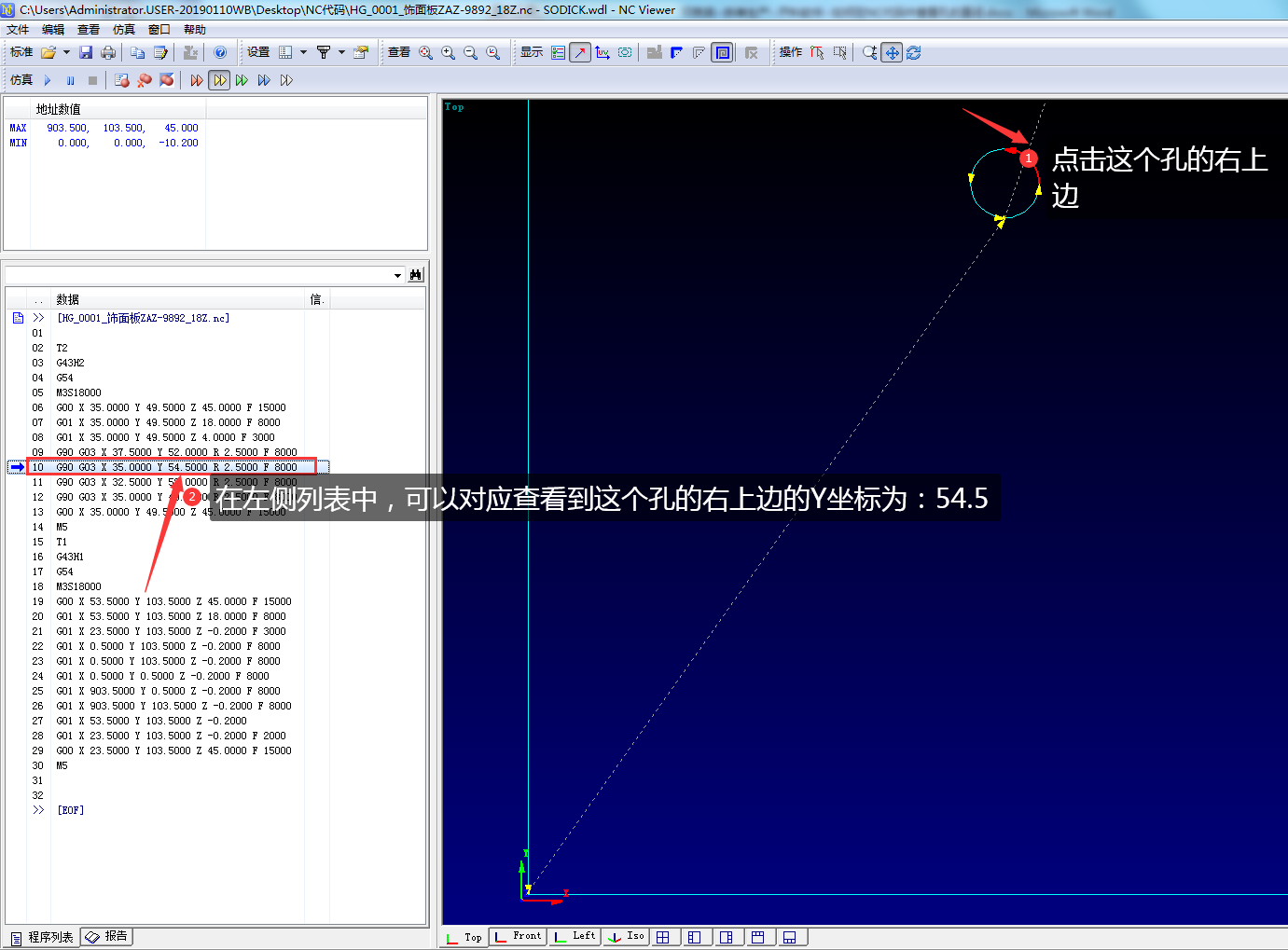Open the options window icon in the settings toolbar
The image size is (1288, 950).
[361, 52]
